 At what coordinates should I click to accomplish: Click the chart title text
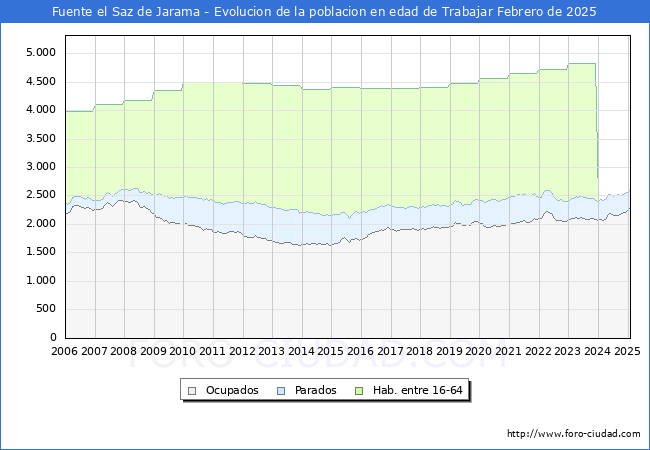tap(324, 12)
